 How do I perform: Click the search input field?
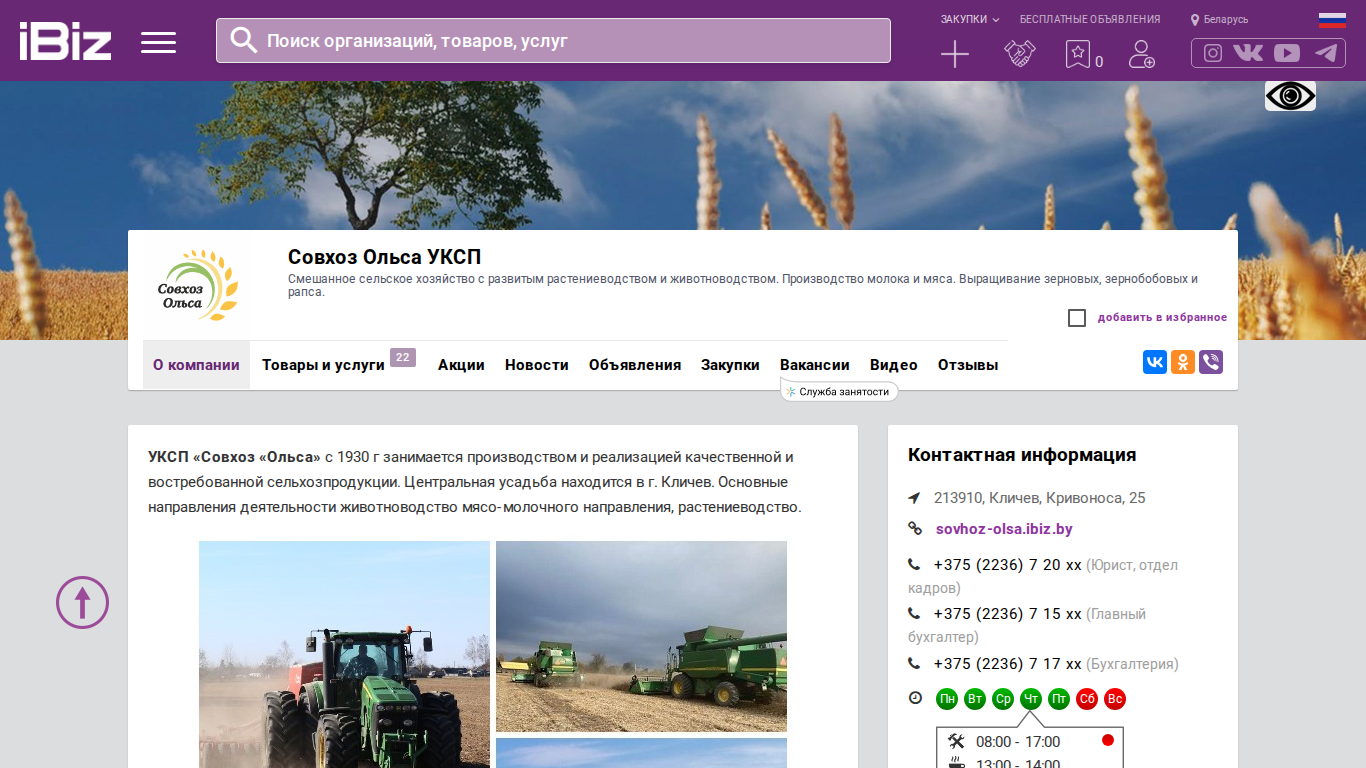click(x=553, y=41)
